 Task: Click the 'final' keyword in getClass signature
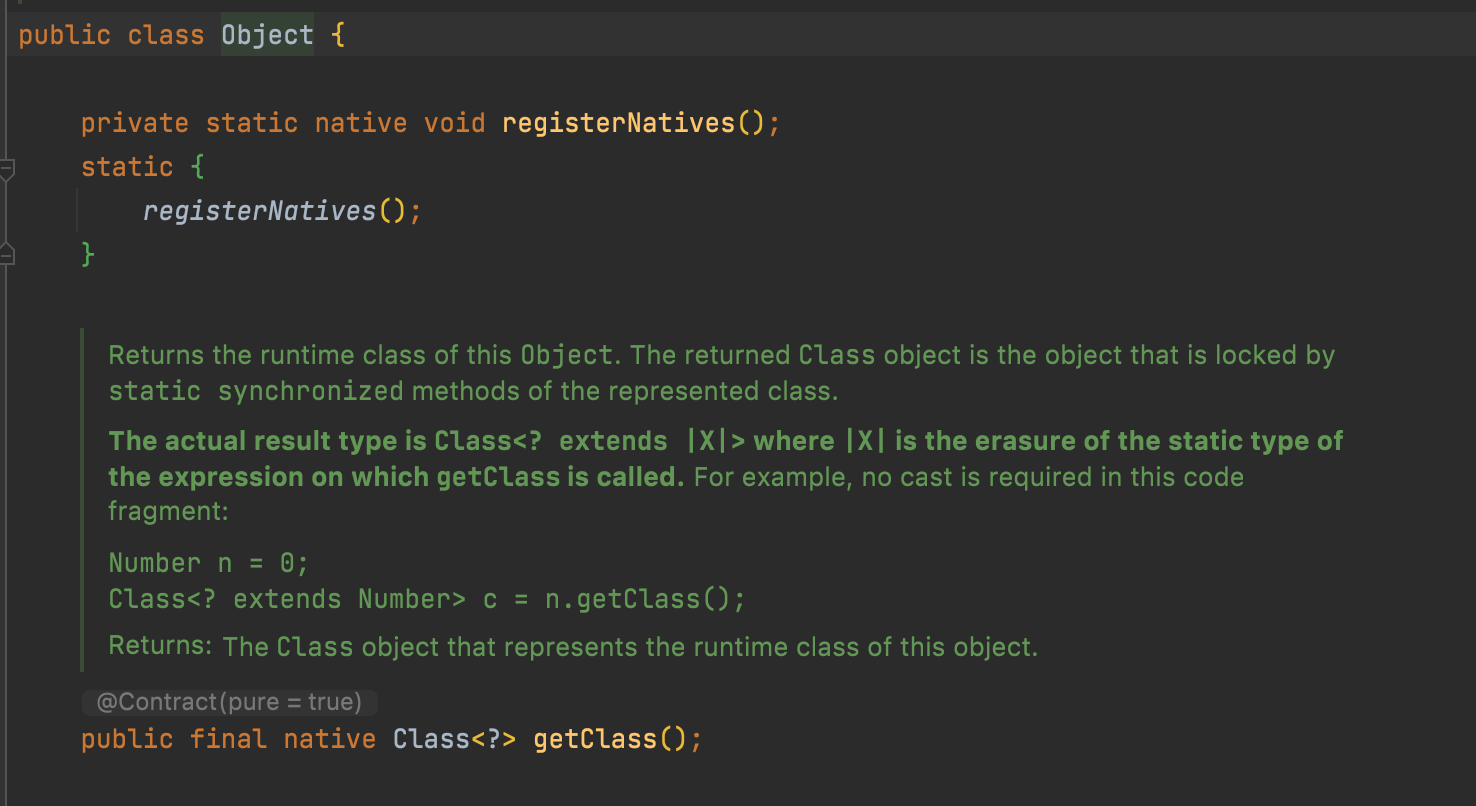228,739
